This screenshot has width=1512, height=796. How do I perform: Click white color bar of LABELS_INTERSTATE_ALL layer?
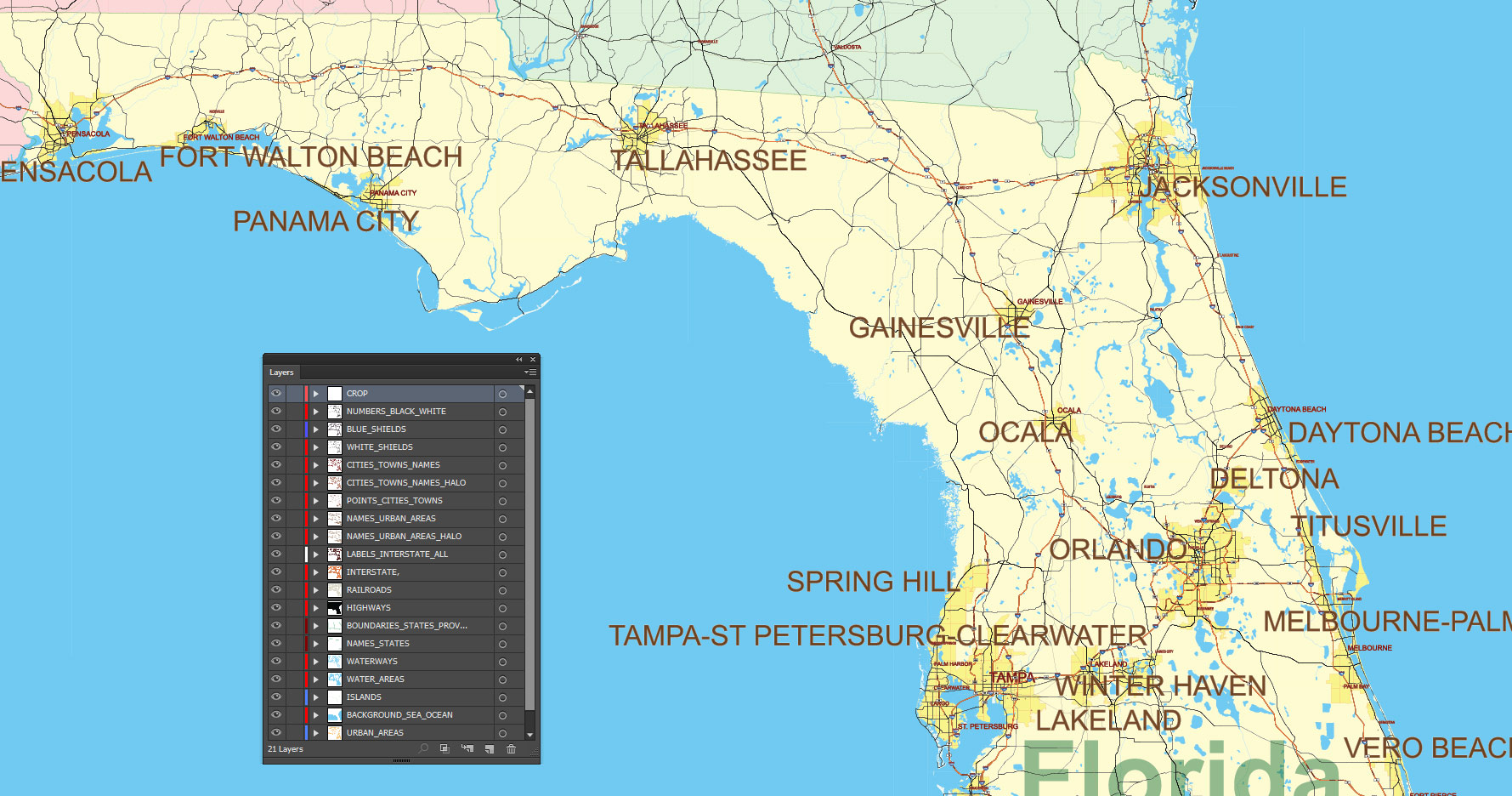pyautogui.click(x=306, y=554)
